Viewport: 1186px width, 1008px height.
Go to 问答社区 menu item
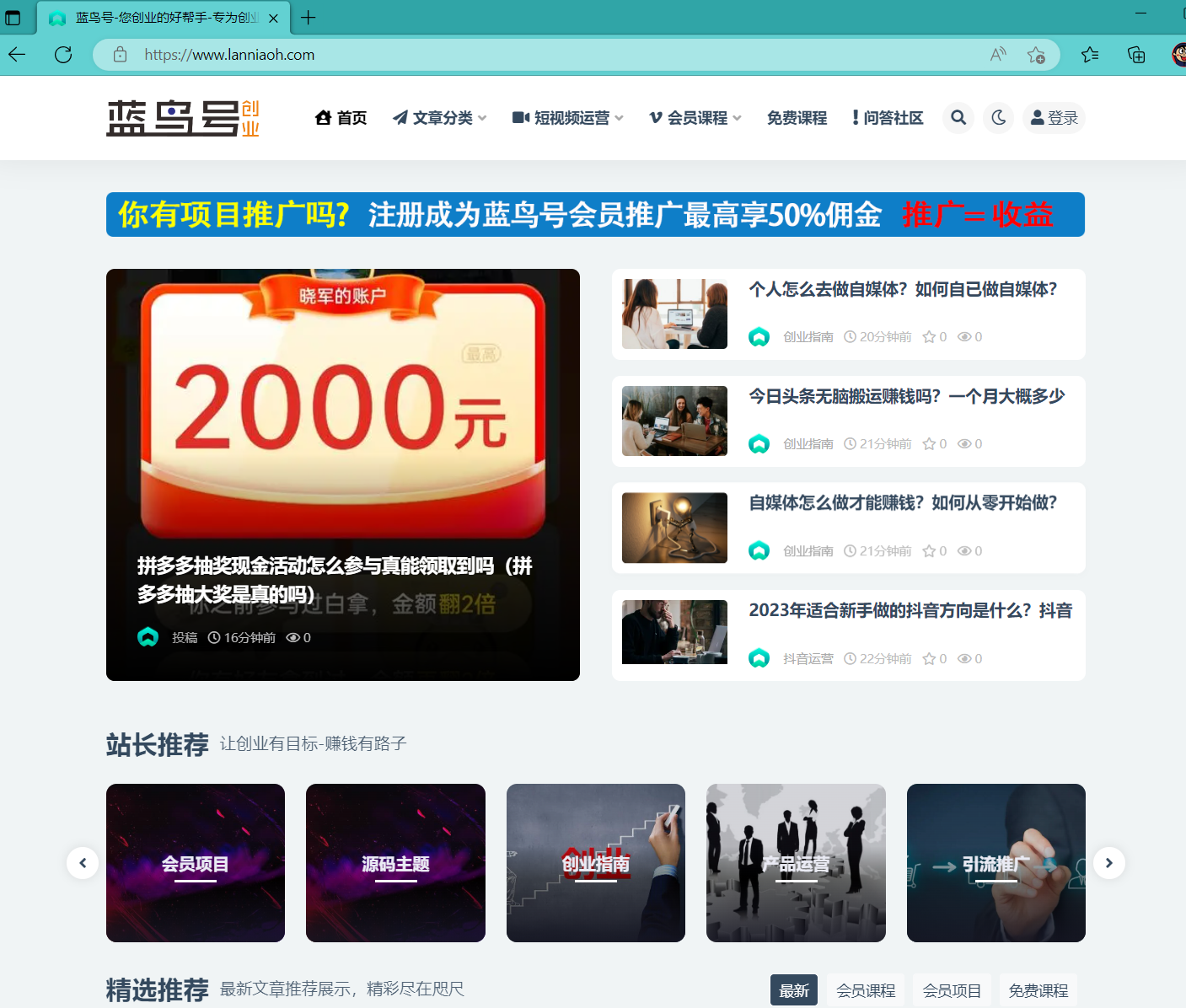pyautogui.click(x=888, y=118)
